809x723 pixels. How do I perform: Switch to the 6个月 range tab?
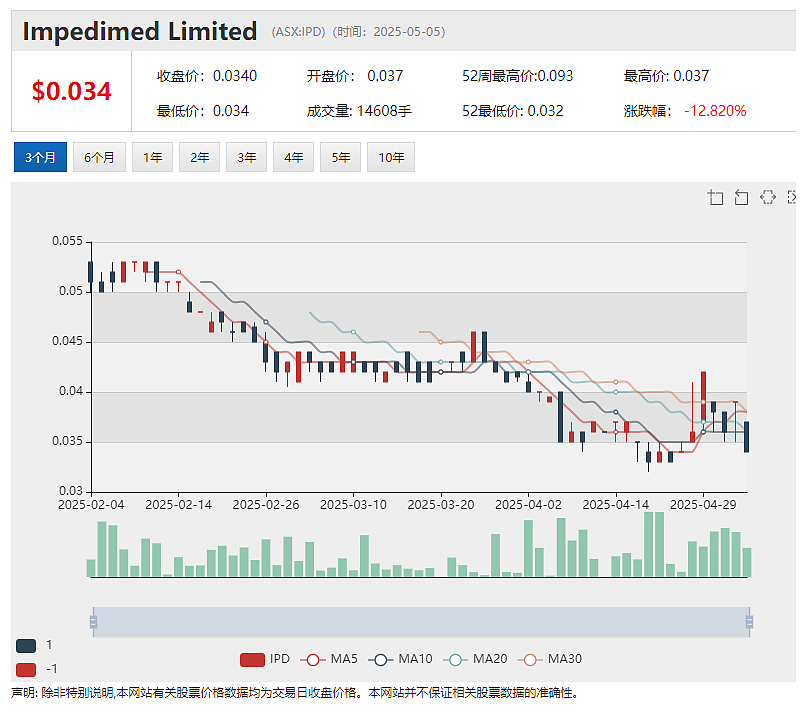[x=99, y=157]
